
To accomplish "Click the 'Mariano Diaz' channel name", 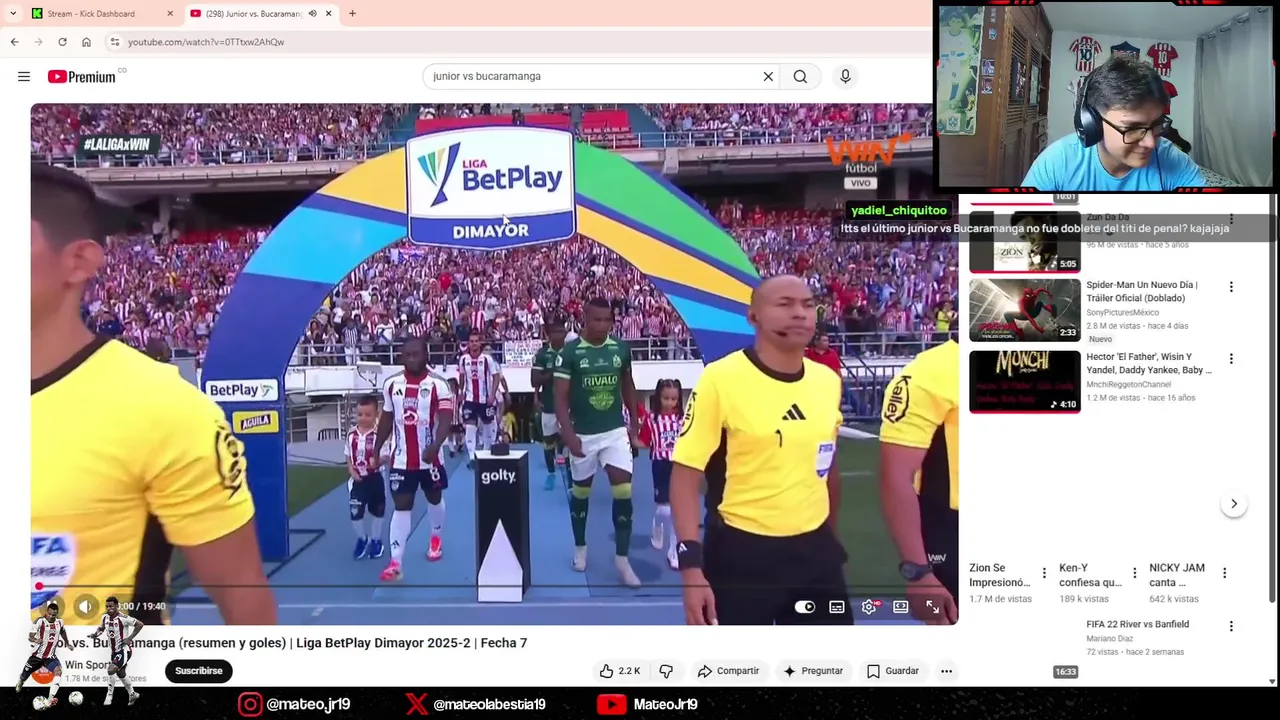I will [x=1109, y=638].
